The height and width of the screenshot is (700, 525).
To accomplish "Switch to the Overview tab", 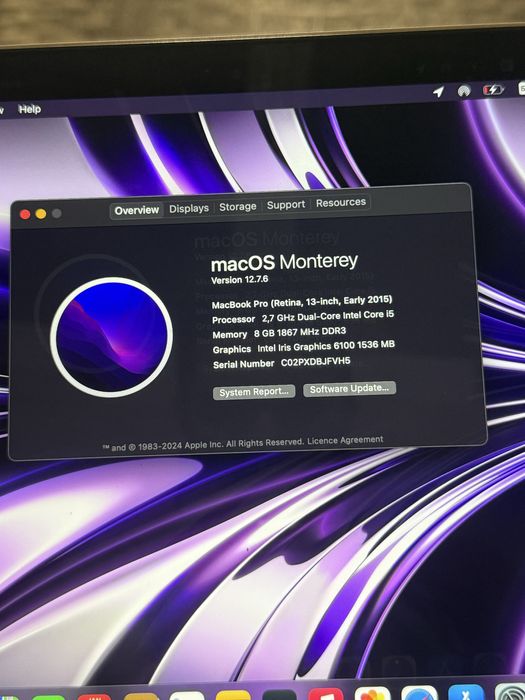I will (x=137, y=210).
